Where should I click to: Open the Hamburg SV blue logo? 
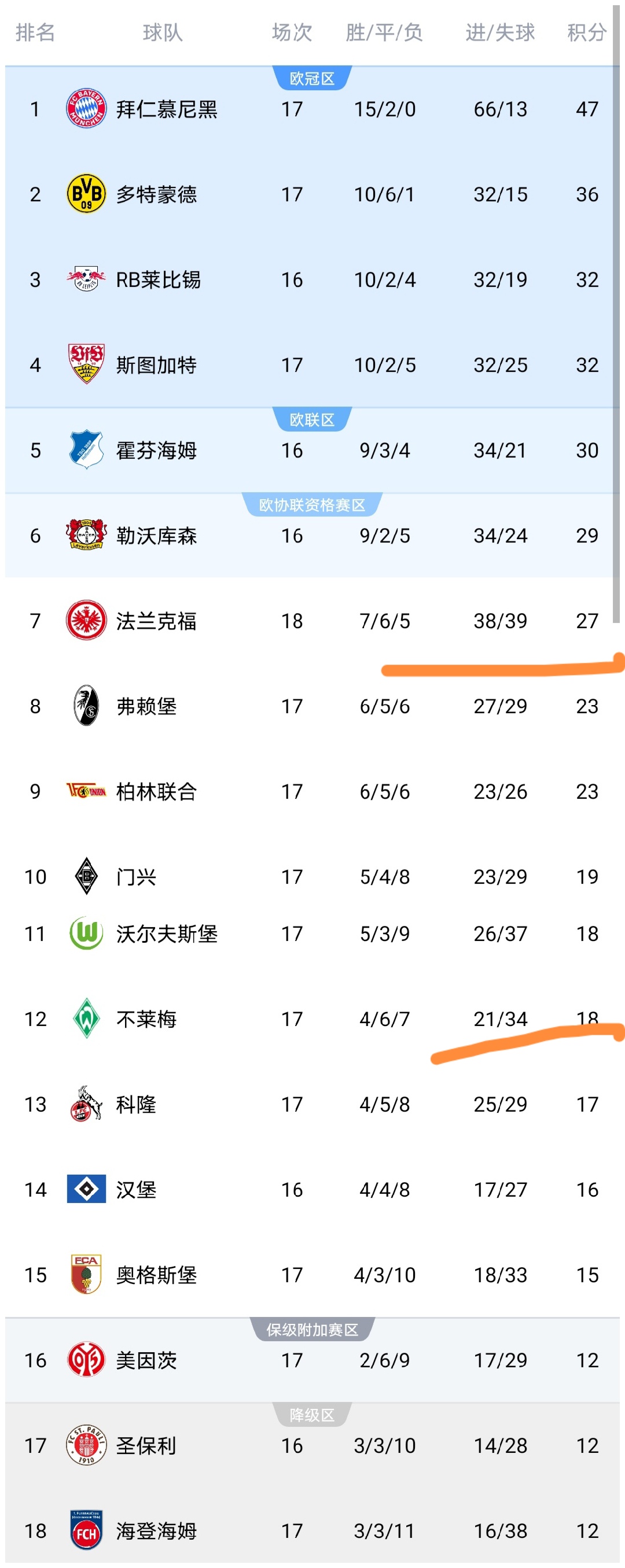(86, 1189)
